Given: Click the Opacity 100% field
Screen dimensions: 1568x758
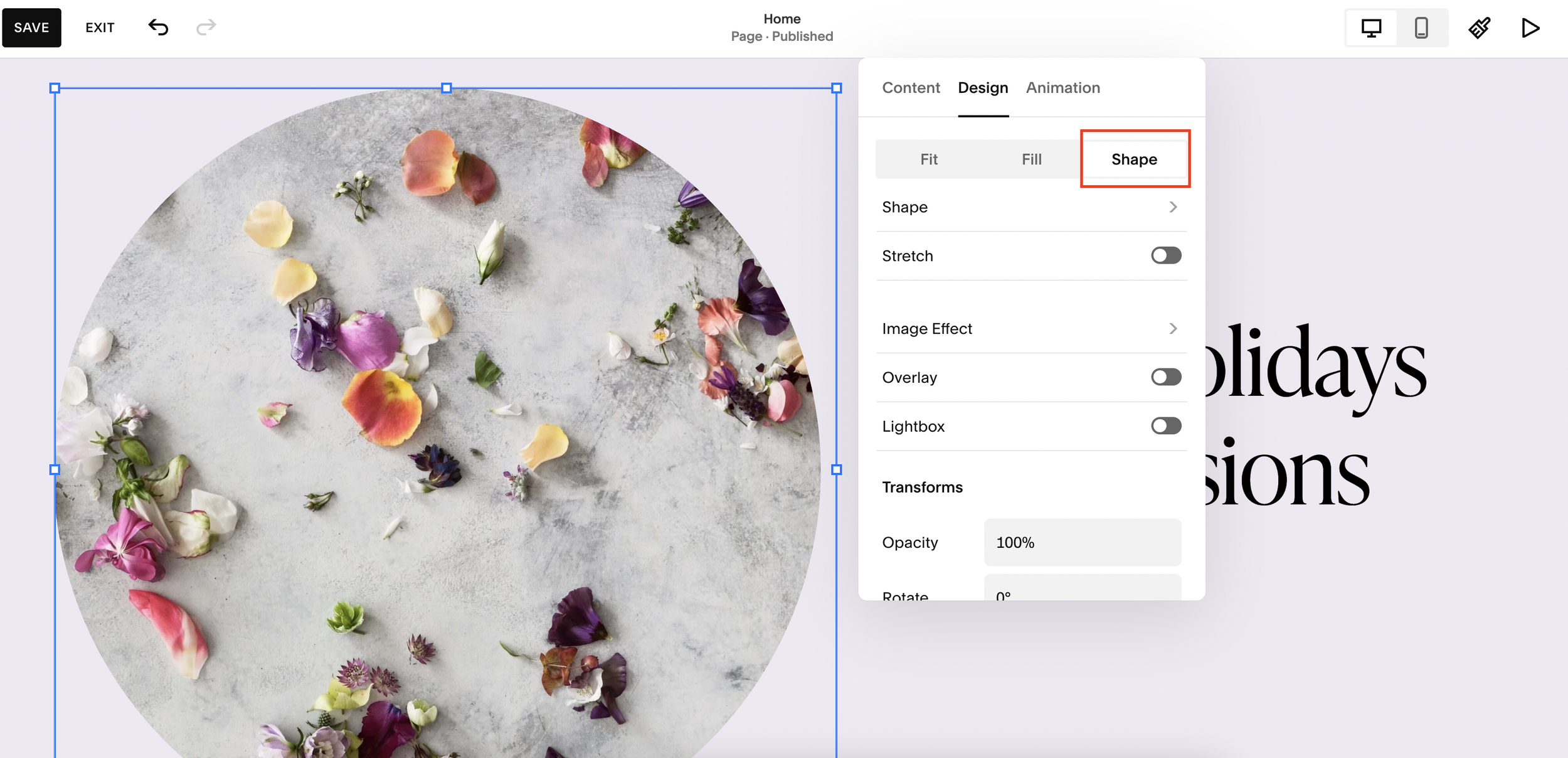Looking at the screenshot, I should [1083, 543].
